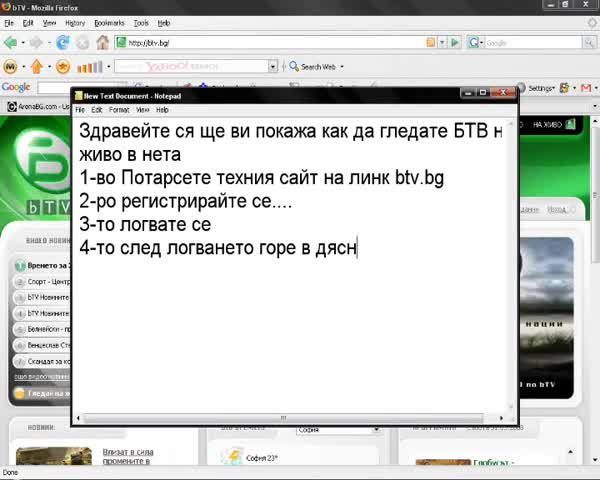Screen dimensions: 600x480
Task: Open Yahoo search box dropdown
Action: tap(272, 67)
